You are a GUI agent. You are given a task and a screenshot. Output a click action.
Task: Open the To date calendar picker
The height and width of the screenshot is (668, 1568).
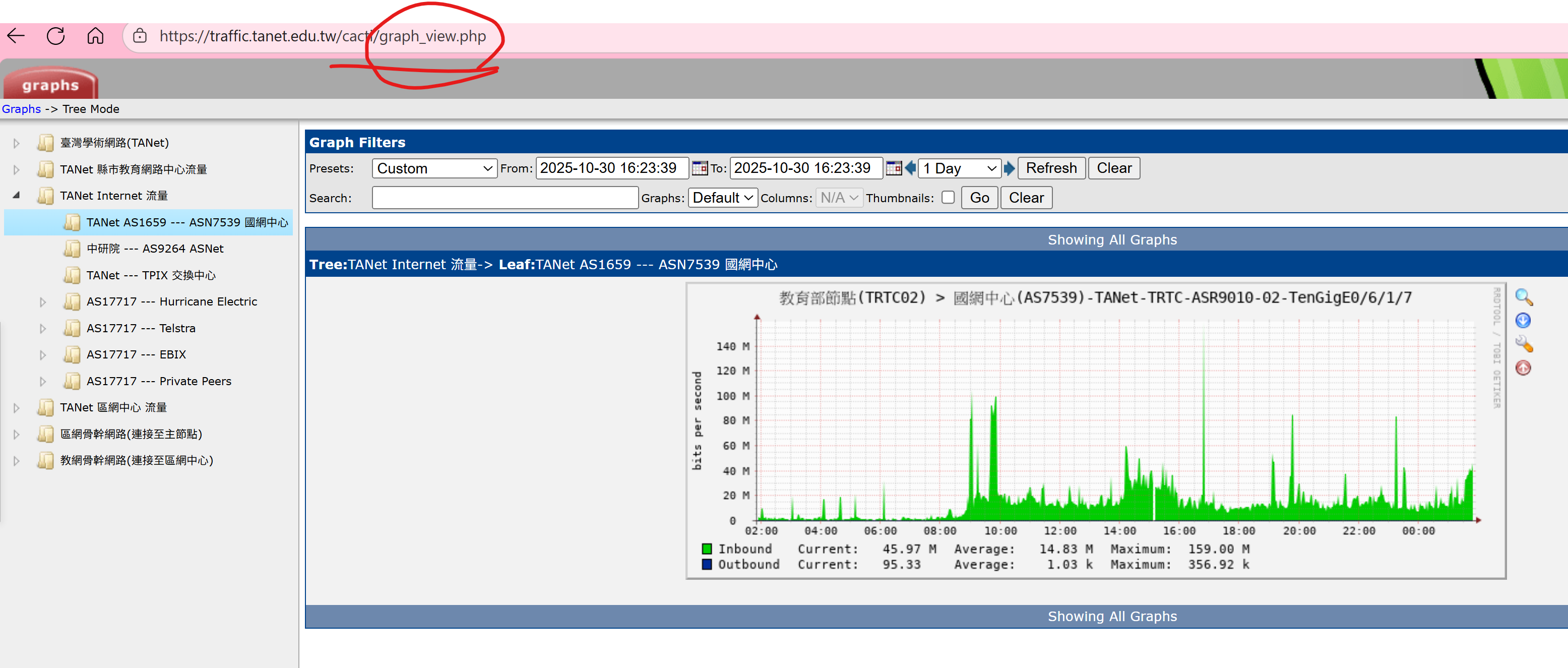click(893, 168)
